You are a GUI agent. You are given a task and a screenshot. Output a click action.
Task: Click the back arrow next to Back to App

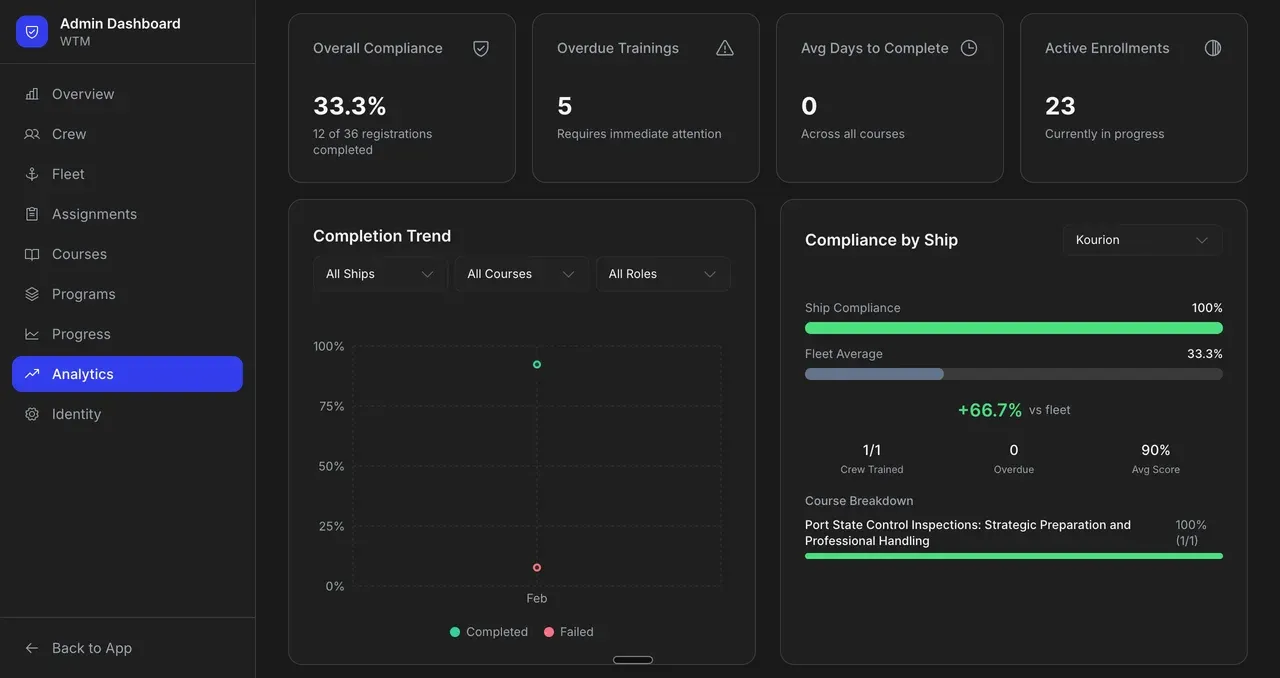click(31, 647)
